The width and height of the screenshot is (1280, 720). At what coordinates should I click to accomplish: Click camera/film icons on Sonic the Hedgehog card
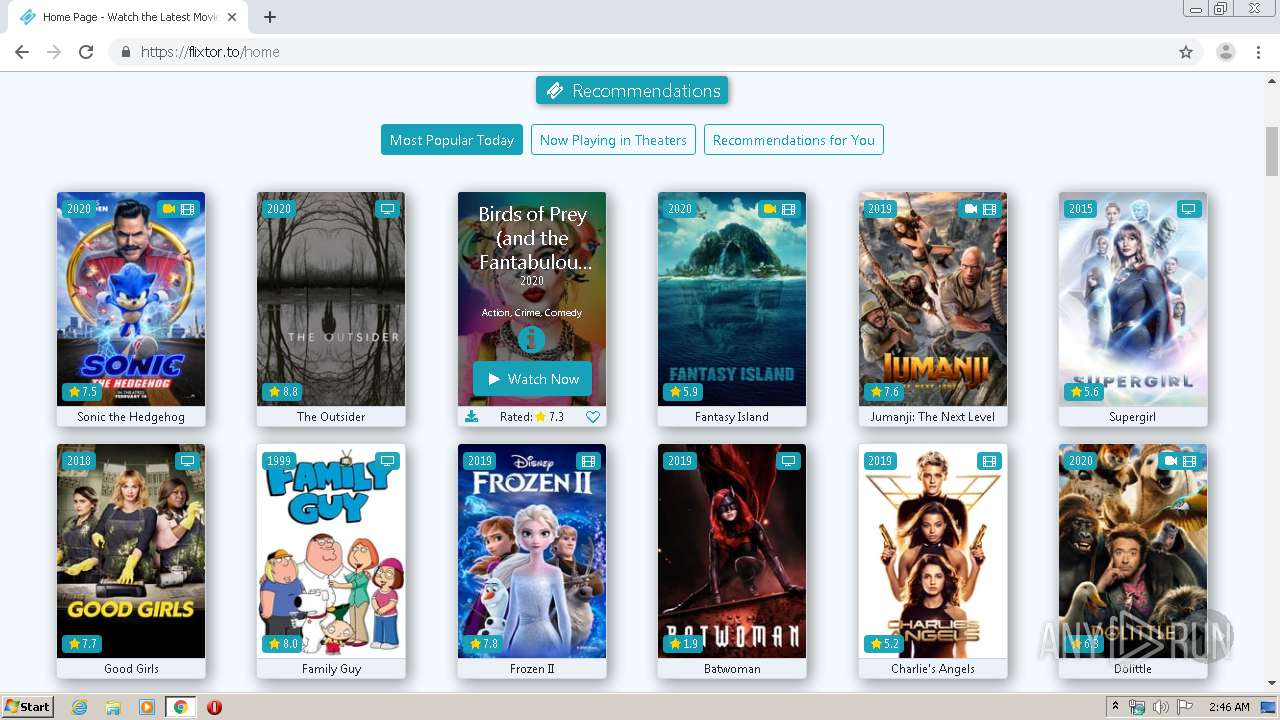pos(178,209)
